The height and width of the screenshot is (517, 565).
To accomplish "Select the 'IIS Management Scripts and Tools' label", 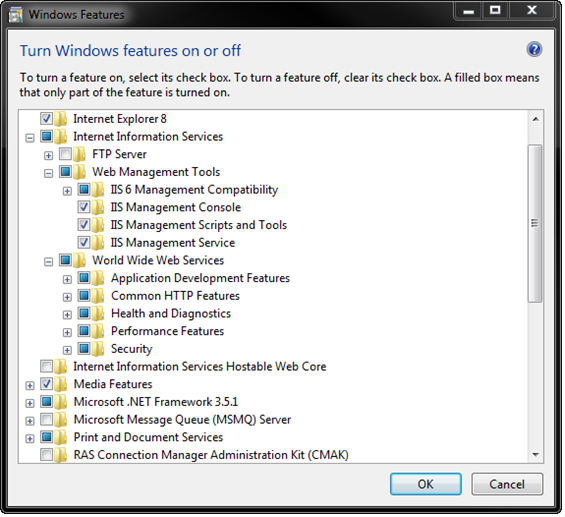I will tap(199, 225).
